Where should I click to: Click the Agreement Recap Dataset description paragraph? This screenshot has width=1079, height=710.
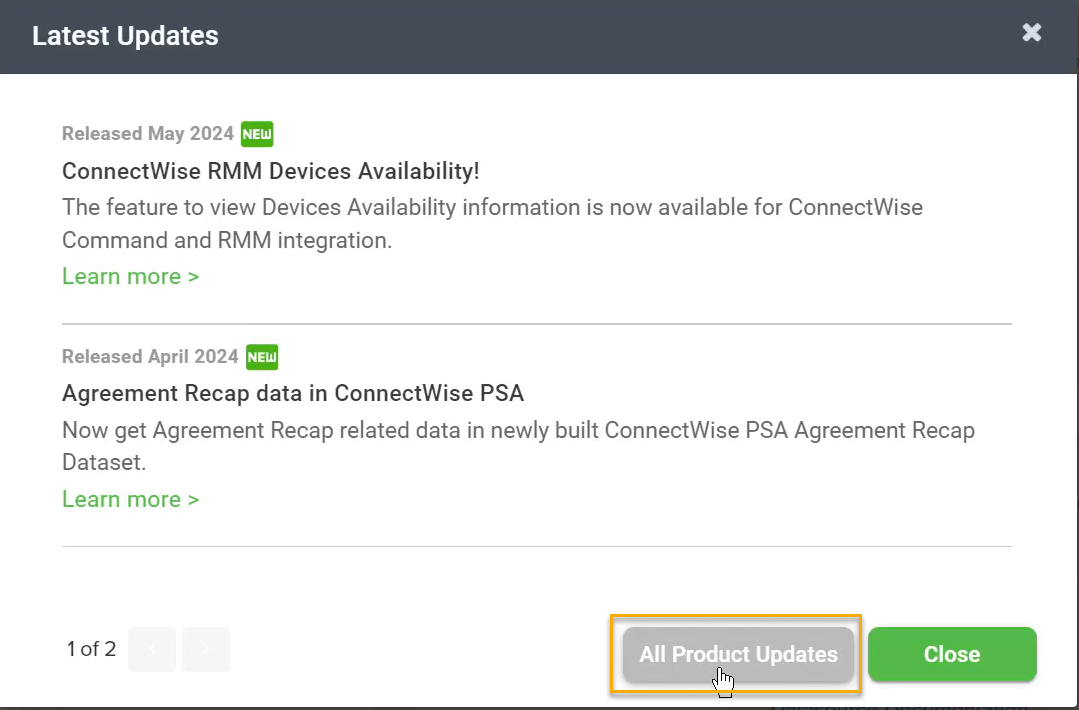point(518,447)
